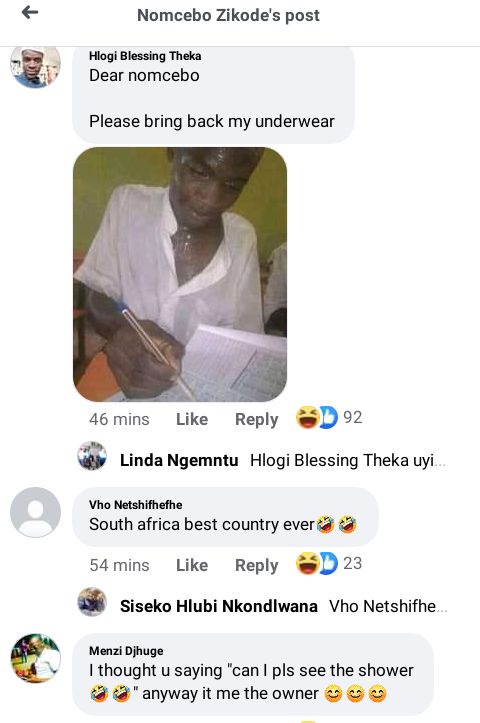
Task: Reply to Vho Netshifhefhe's comment
Action: click(256, 566)
